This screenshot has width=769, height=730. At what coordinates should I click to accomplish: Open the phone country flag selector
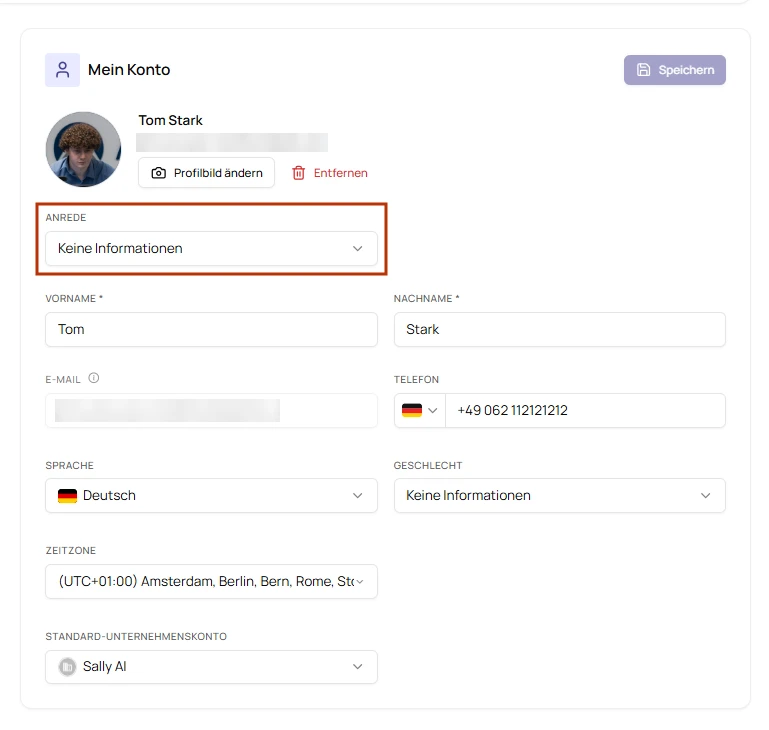[420, 410]
